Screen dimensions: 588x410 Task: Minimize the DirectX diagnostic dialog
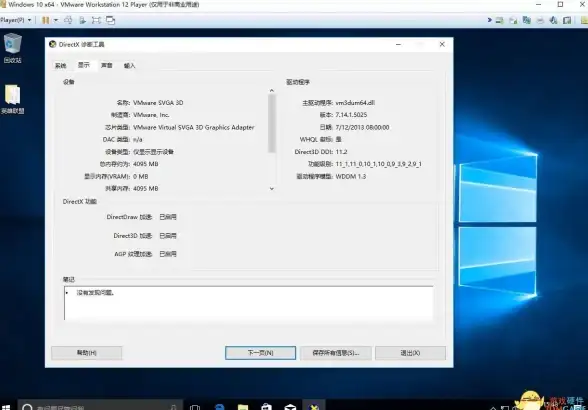[399, 44]
